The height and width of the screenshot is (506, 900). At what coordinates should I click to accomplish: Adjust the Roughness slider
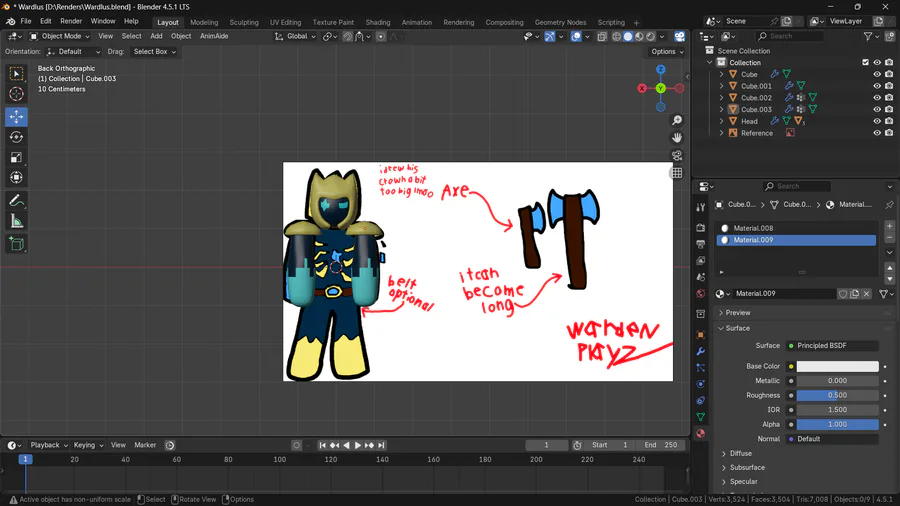pyautogui.click(x=837, y=395)
